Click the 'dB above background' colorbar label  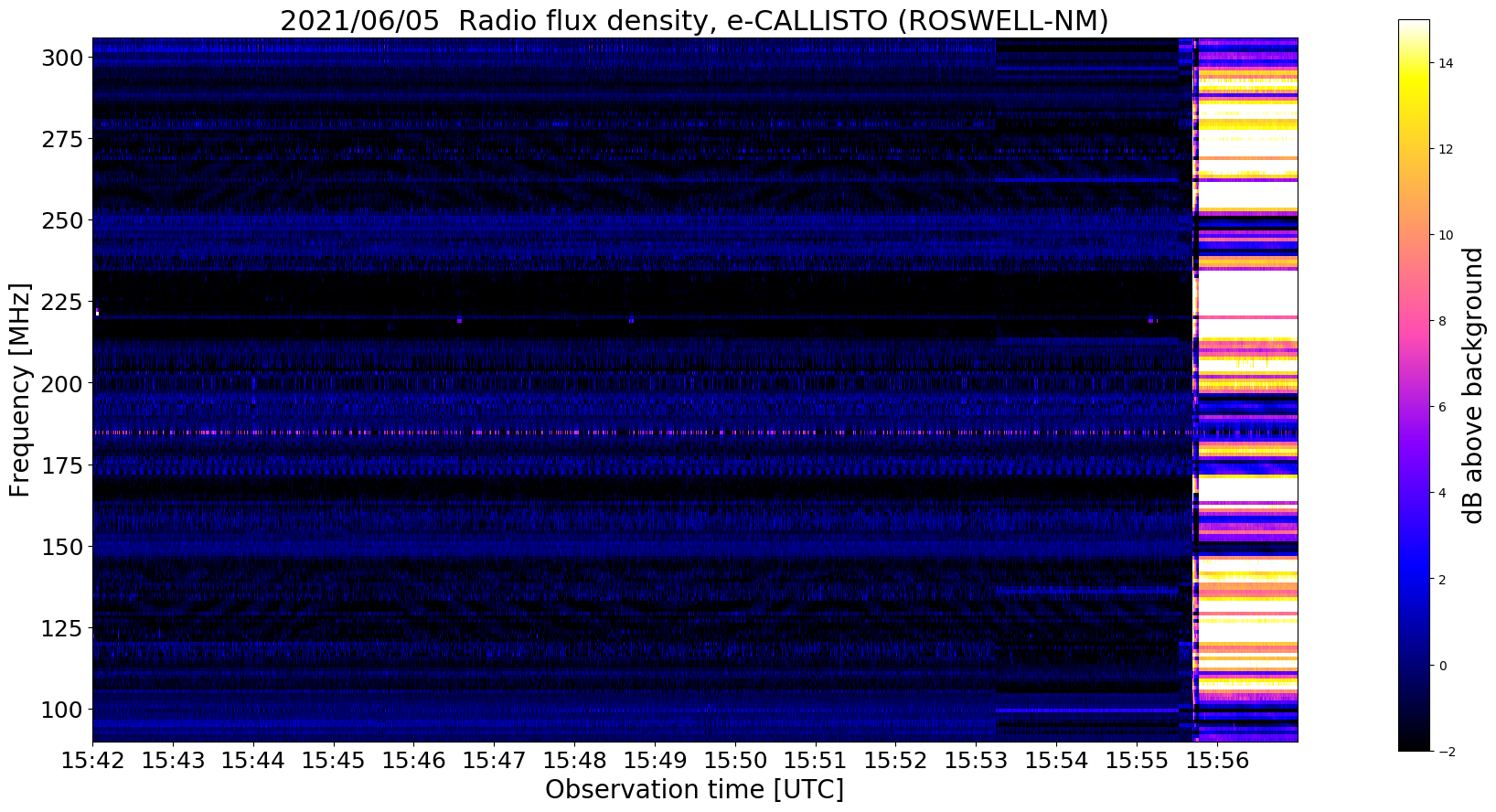(x=1472, y=385)
